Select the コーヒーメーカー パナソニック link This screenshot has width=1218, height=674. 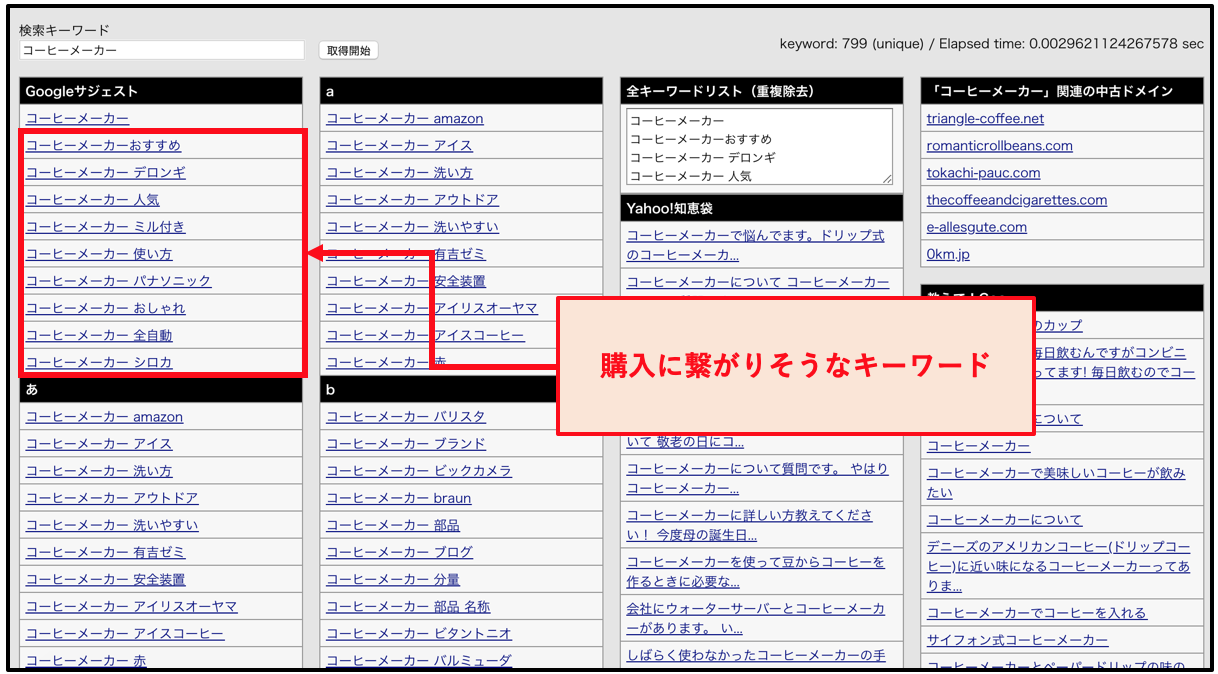118,281
